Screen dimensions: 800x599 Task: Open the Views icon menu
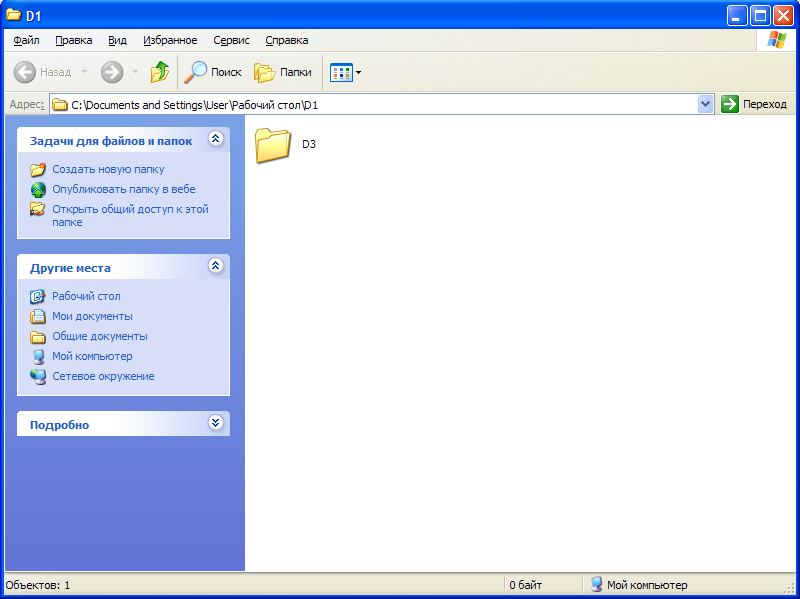pos(341,72)
